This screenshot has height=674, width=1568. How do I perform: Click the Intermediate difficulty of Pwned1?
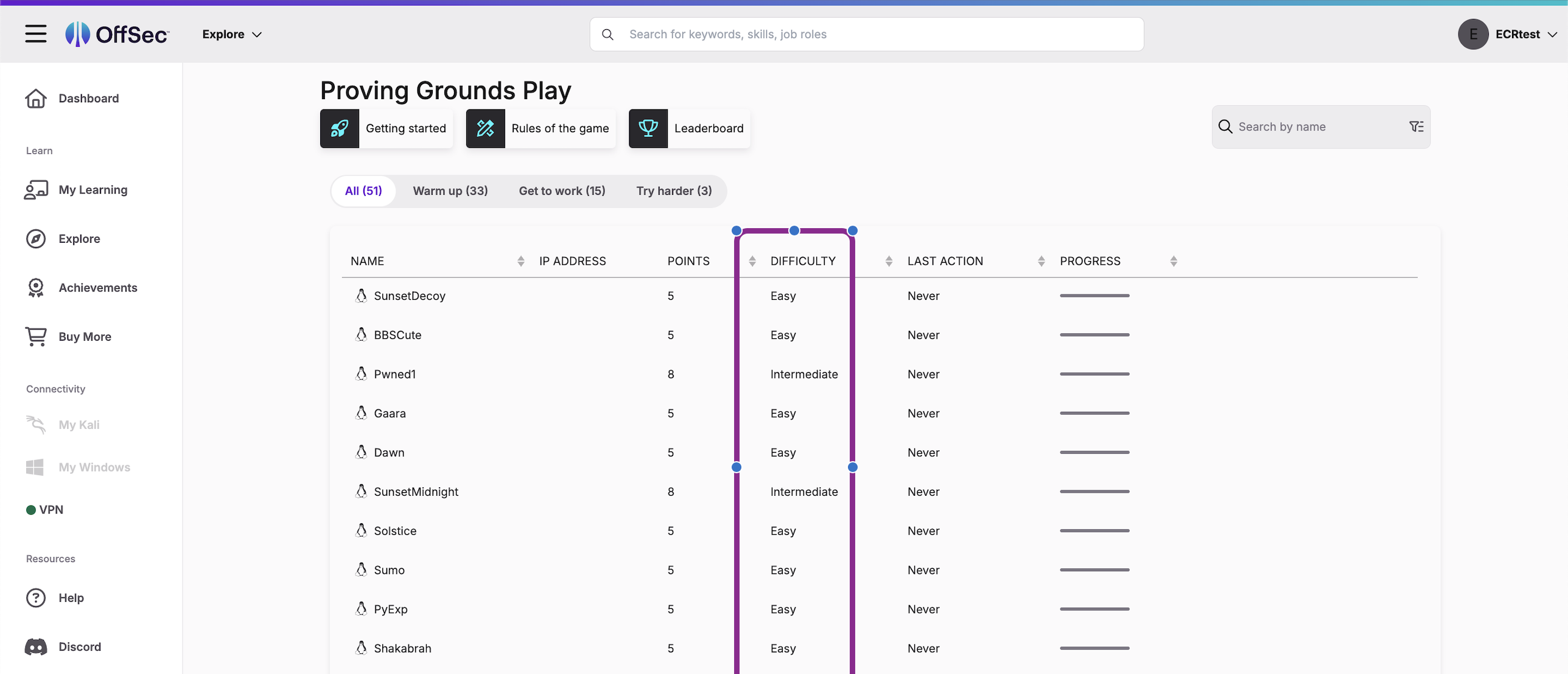pos(803,373)
